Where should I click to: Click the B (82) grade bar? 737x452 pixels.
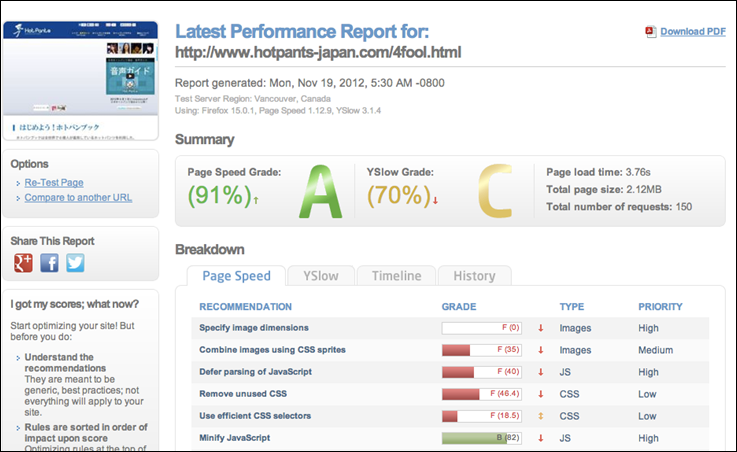(x=481, y=438)
